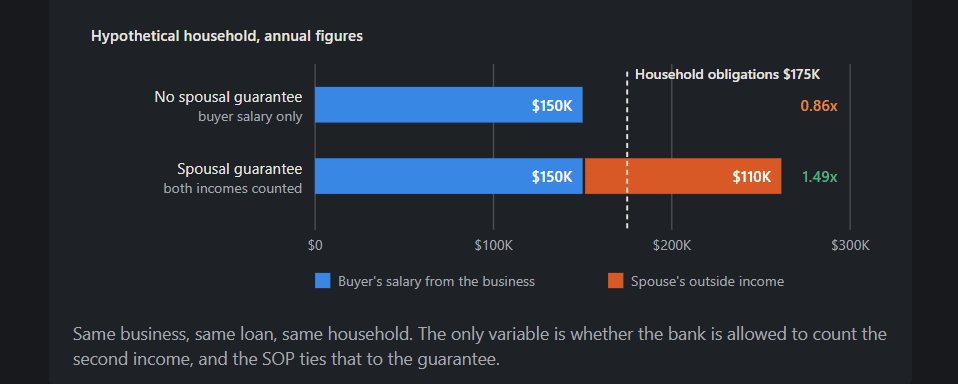The width and height of the screenshot is (958, 384).
Task: Click the $100K axis tick label
Action: (493, 245)
